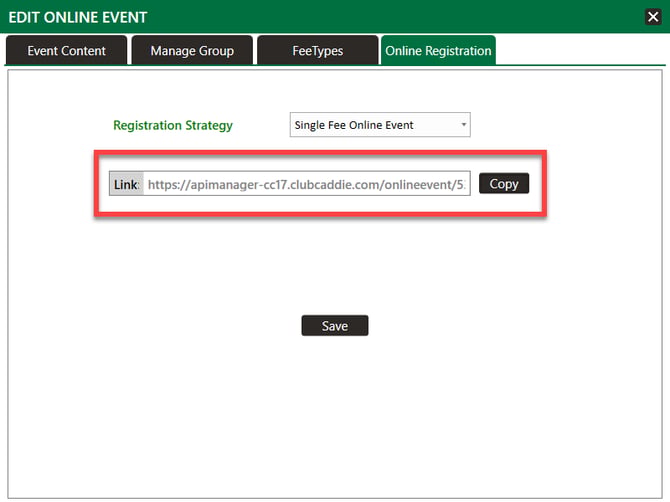670x502 pixels.
Task: Click the green title bar's empty area
Action: click(x=400, y=17)
